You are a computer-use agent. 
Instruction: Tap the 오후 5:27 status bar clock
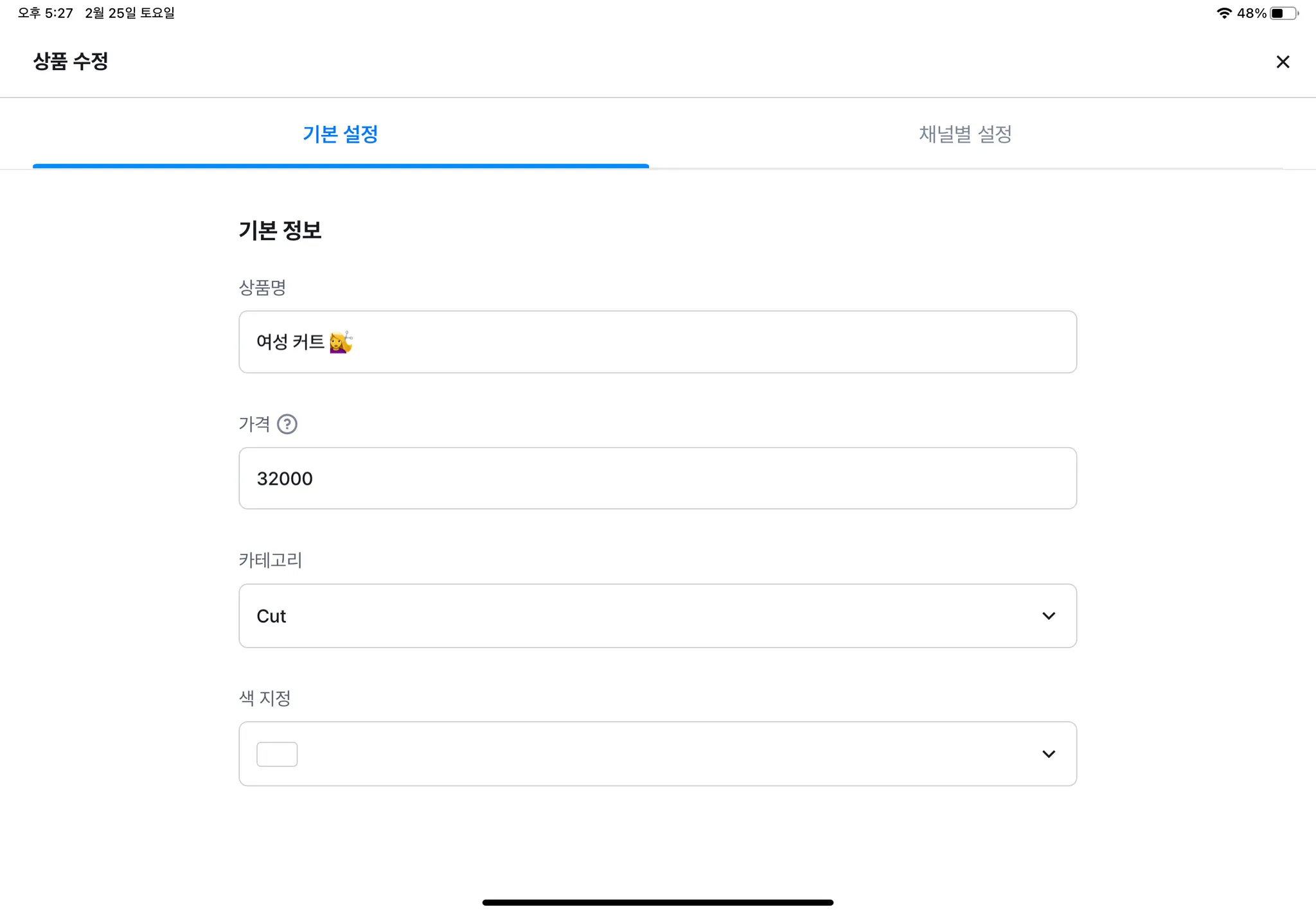pos(46,13)
